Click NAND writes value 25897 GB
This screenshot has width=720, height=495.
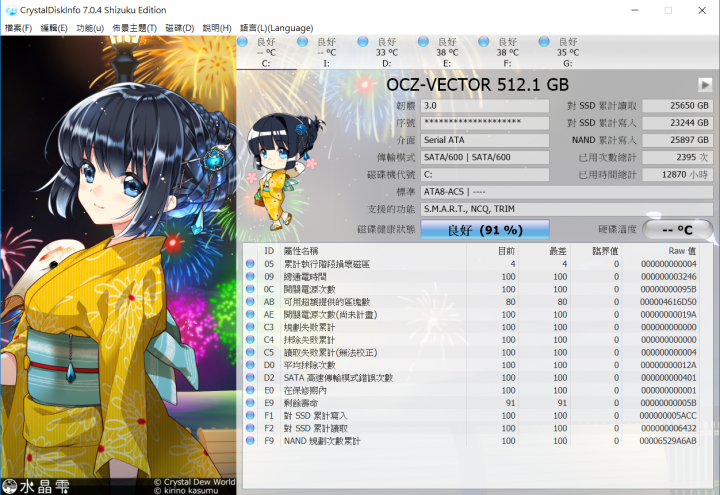(x=677, y=140)
